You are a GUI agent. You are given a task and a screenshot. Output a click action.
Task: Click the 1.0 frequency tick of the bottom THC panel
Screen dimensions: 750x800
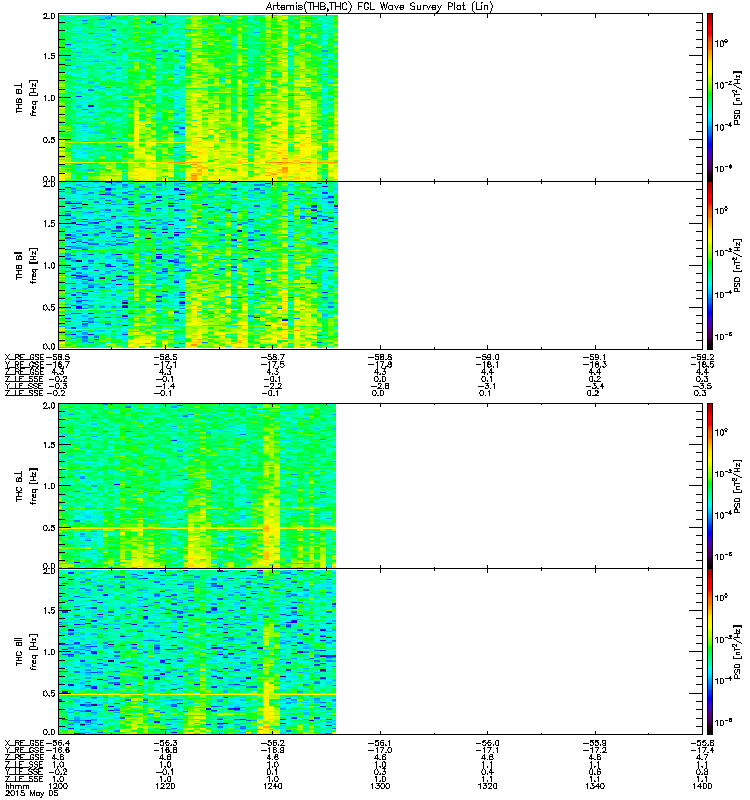49,652
